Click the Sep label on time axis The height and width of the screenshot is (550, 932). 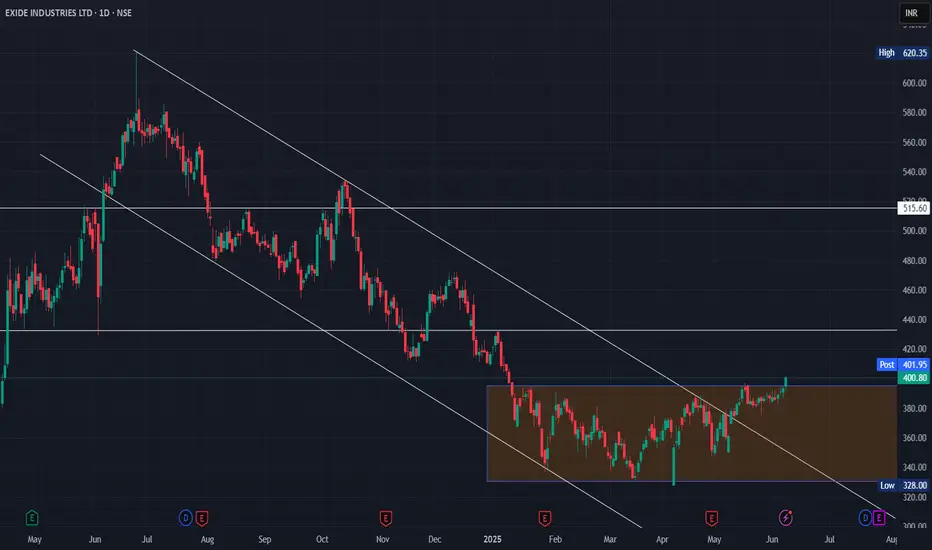point(265,539)
